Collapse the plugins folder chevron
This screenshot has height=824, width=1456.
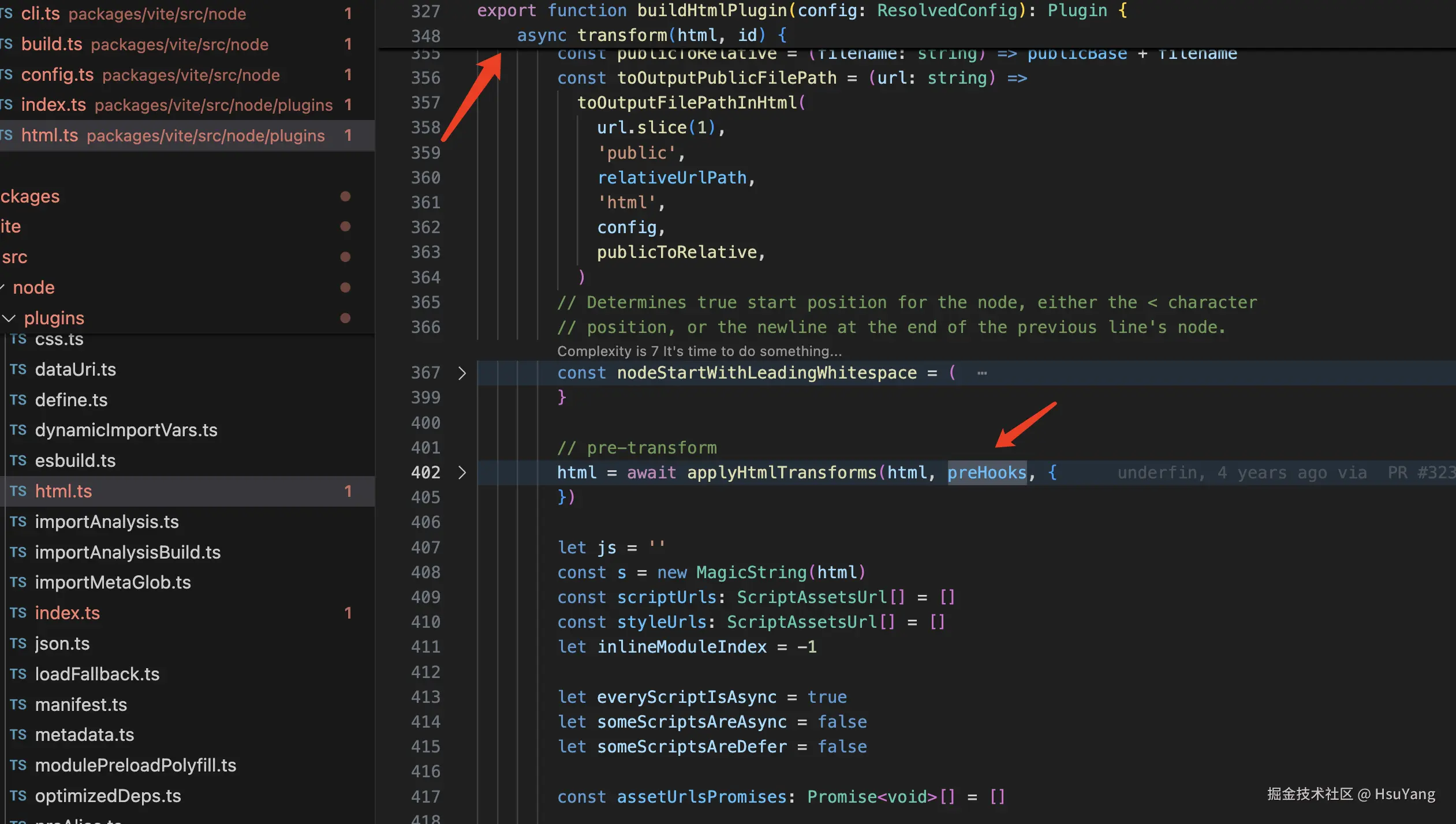pos(9,318)
